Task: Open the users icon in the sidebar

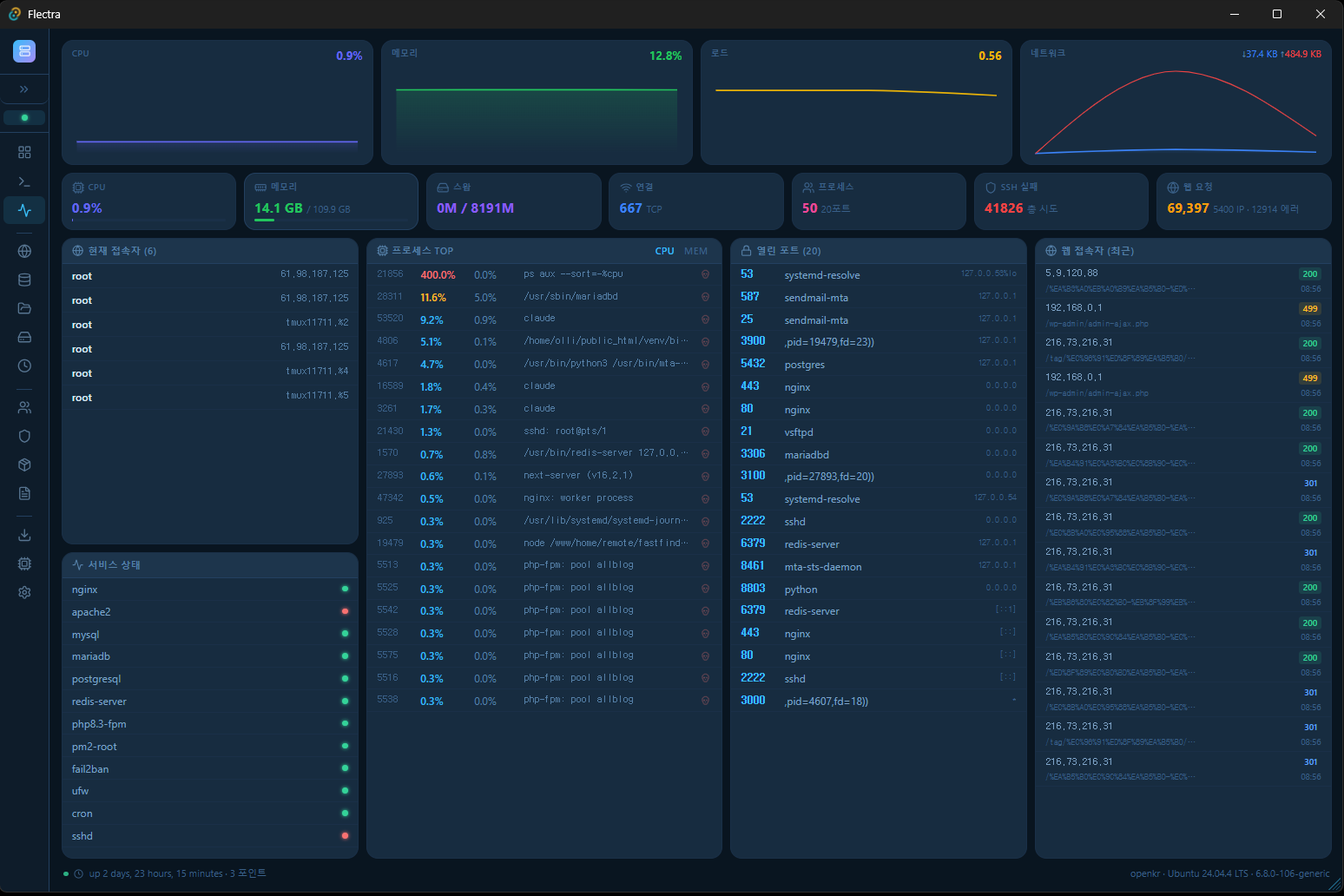Action: tap(24, 407)
